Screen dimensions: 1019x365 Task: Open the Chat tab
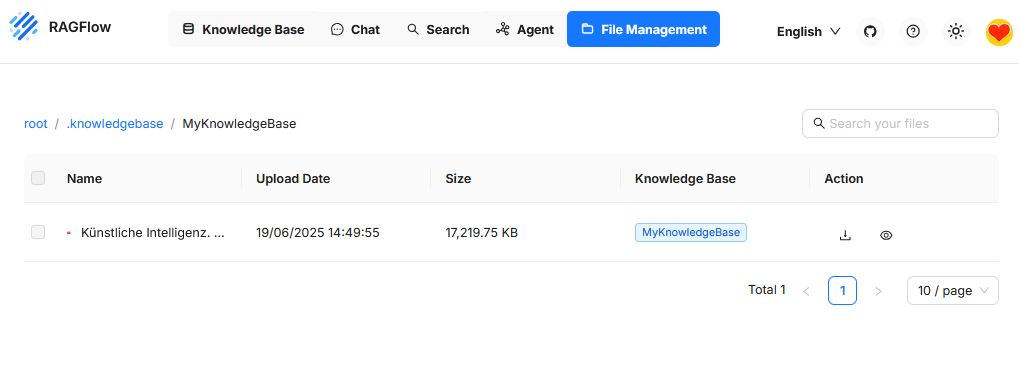(x=355, y=29)
